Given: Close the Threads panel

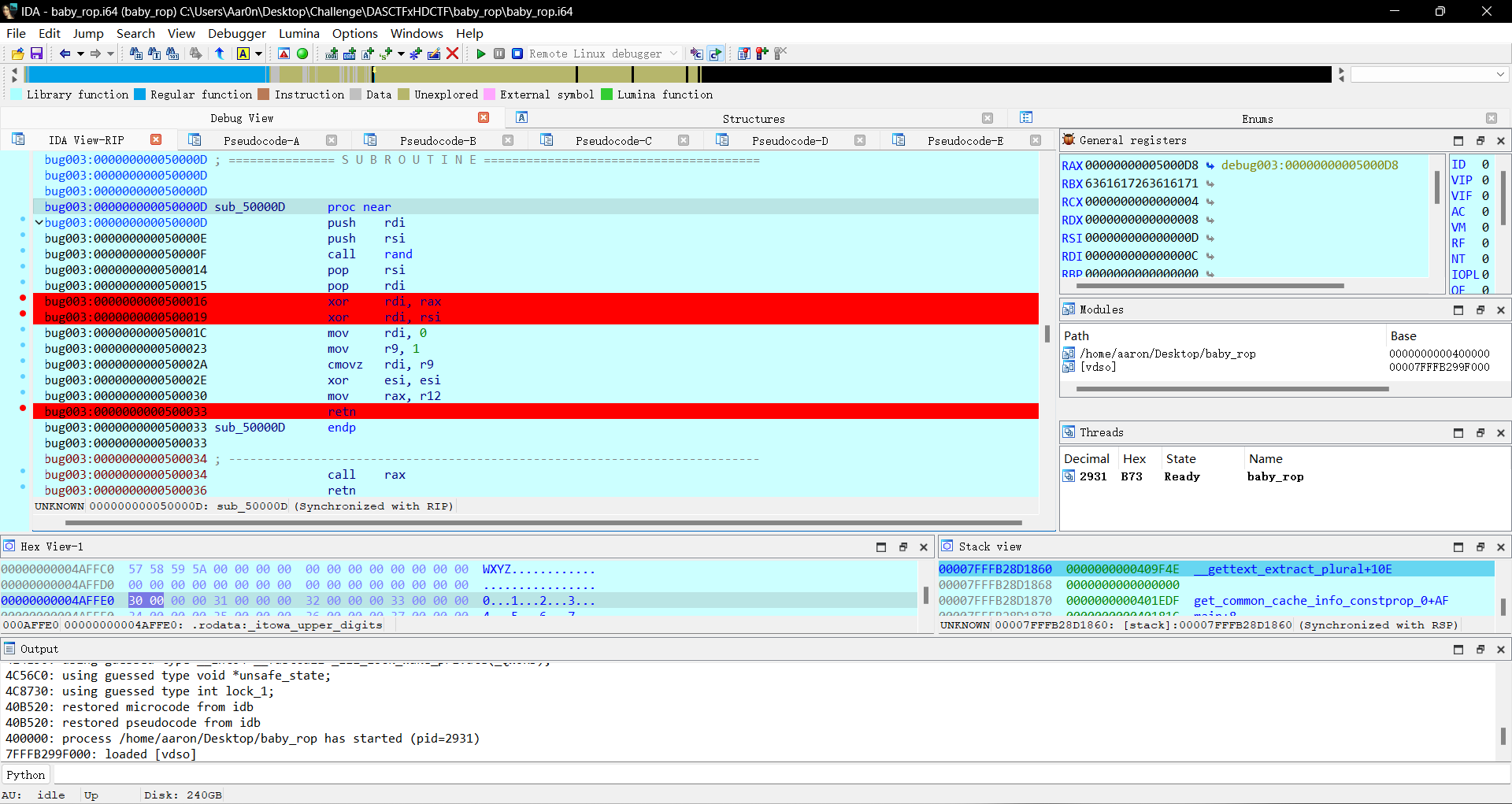Looking at the screenshot, I should pyautogui.click(x=1501, y=432).
